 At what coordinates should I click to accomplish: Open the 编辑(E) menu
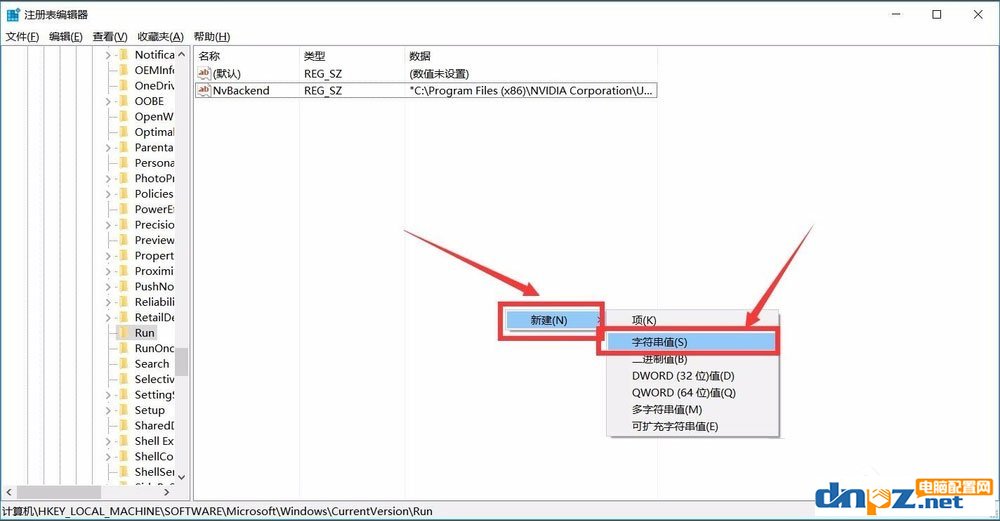click(x=66, y=37)
